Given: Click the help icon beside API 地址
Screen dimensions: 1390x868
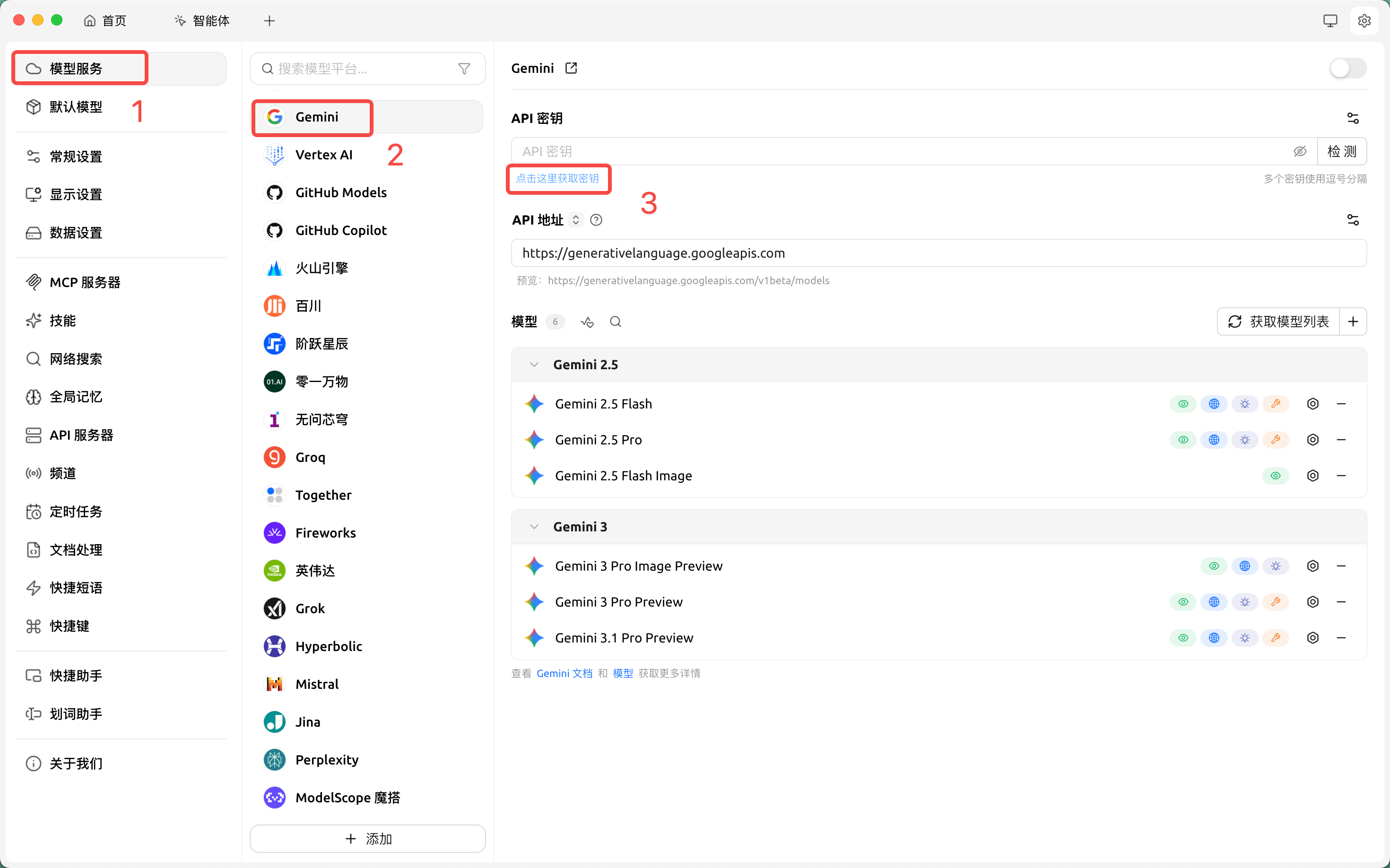Looking at the screenshot, I should pyautogui.click(x=596, y=220).
